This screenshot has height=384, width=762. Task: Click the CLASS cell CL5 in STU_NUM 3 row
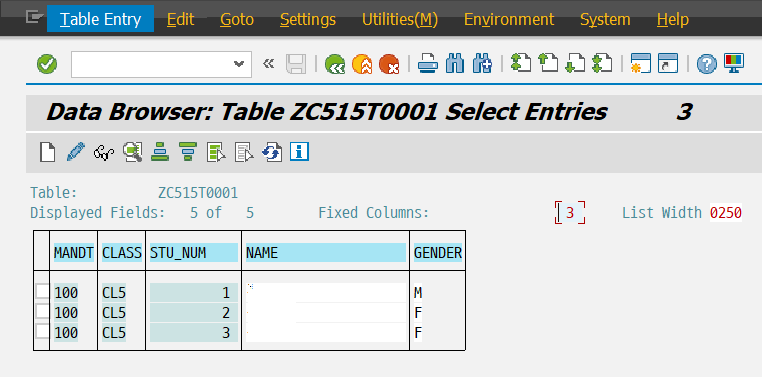pyautogui.click(x=114, y=332)
